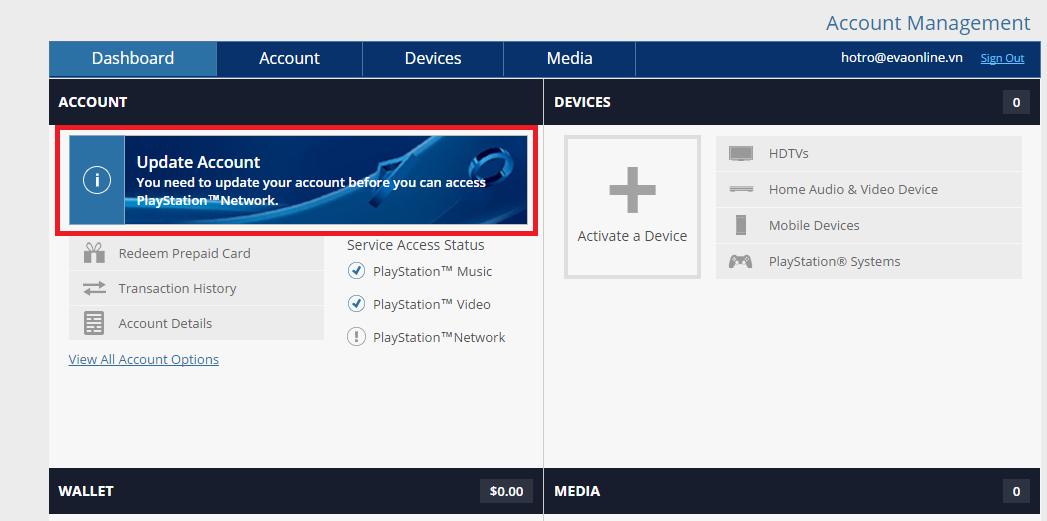Click the Activate a Device label

(x=632, y=236)
